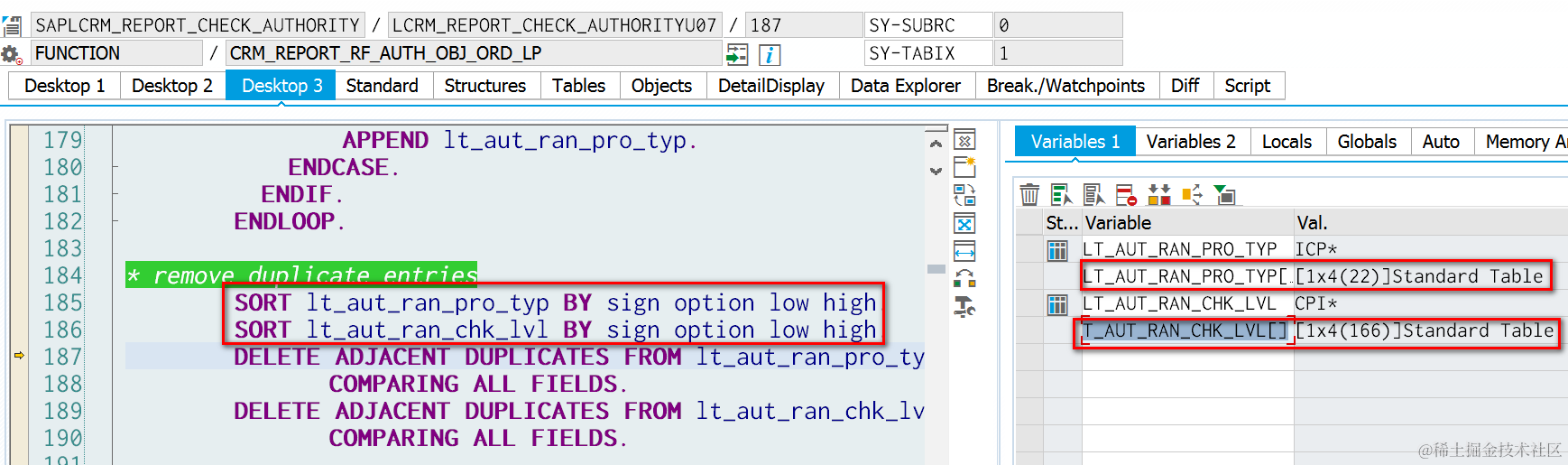Collapse the fold marker at line 181

pos(115,194)
